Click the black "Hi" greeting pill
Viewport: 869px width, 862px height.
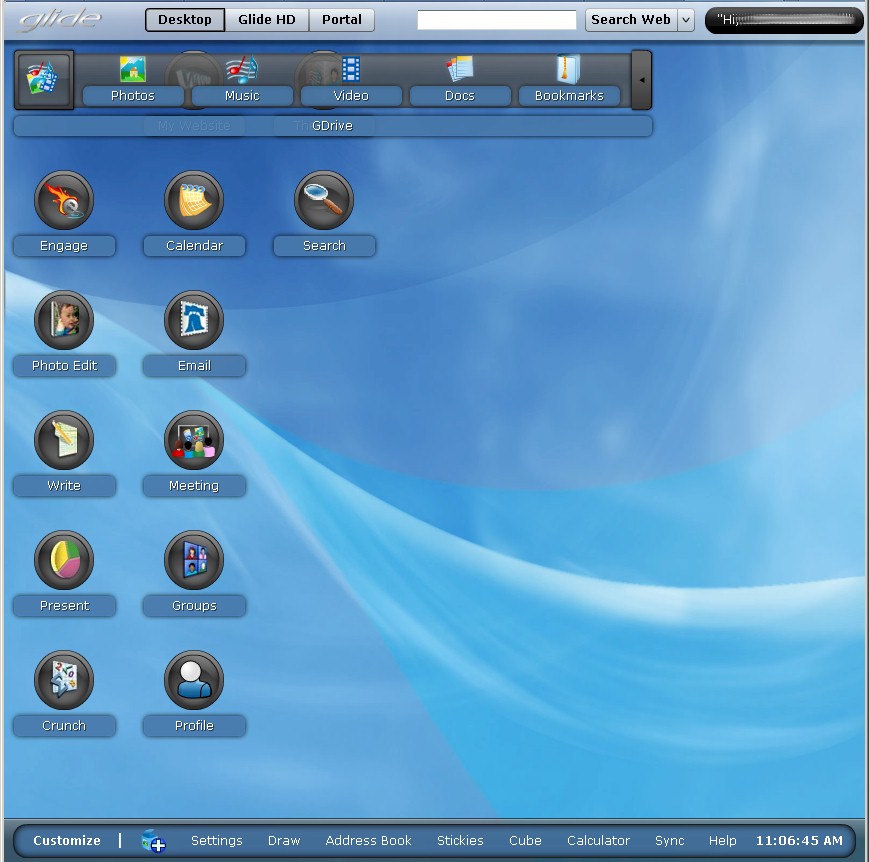click(784, 20)
